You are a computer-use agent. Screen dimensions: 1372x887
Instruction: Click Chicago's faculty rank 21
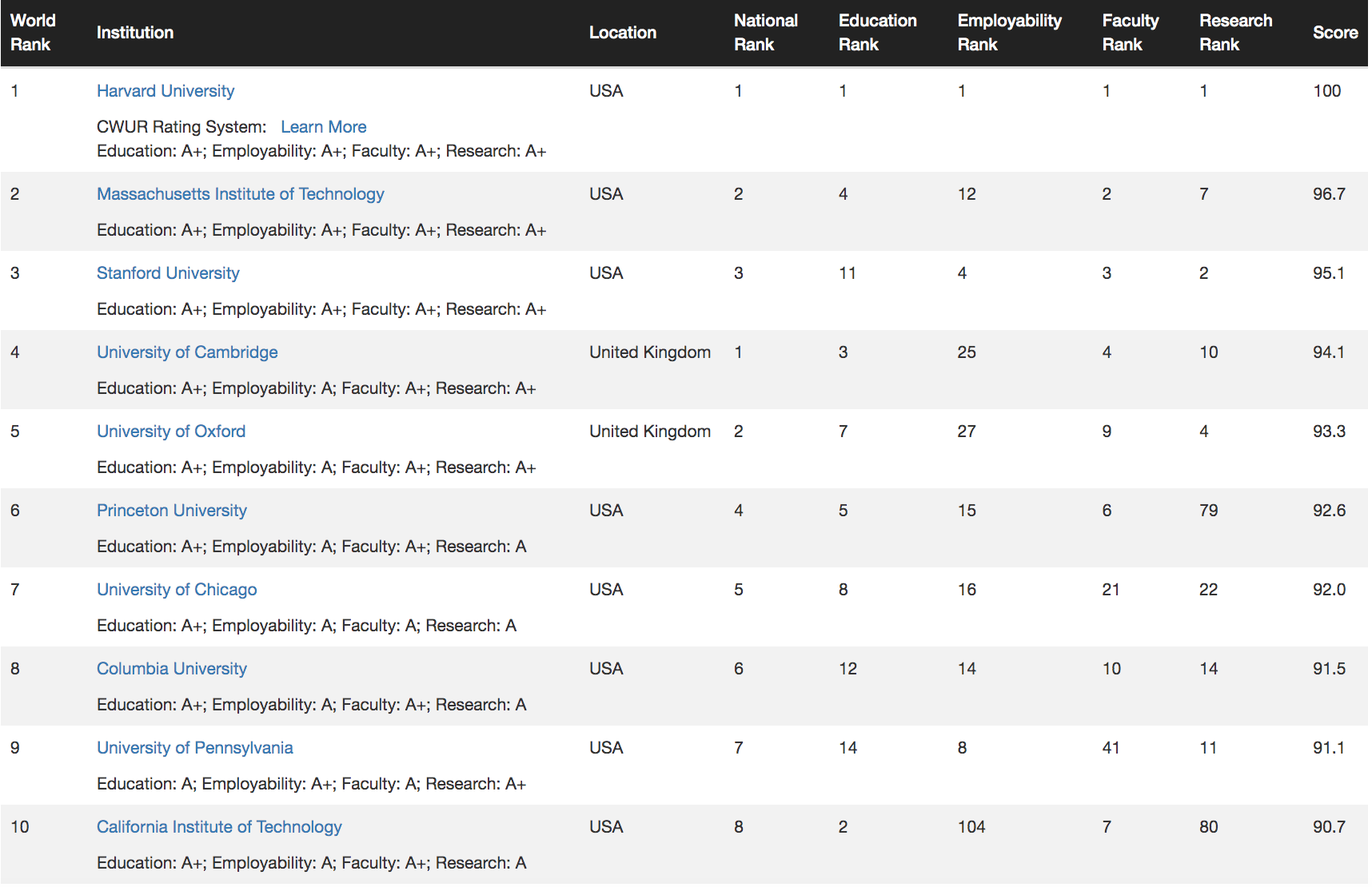tap(1111, 590)
